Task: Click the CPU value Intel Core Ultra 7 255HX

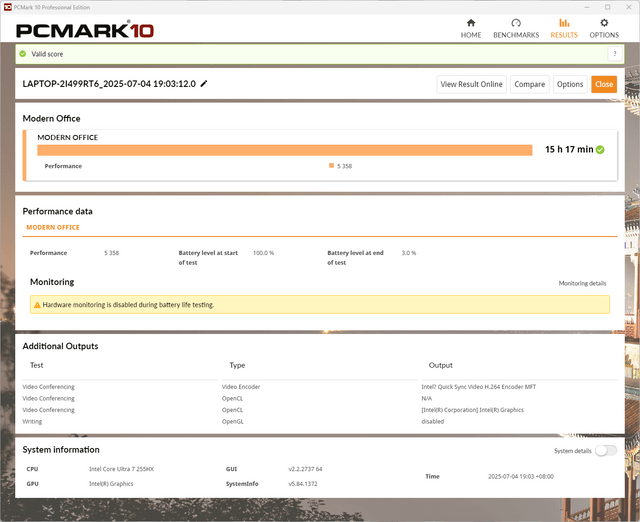Action: (121, 469)
